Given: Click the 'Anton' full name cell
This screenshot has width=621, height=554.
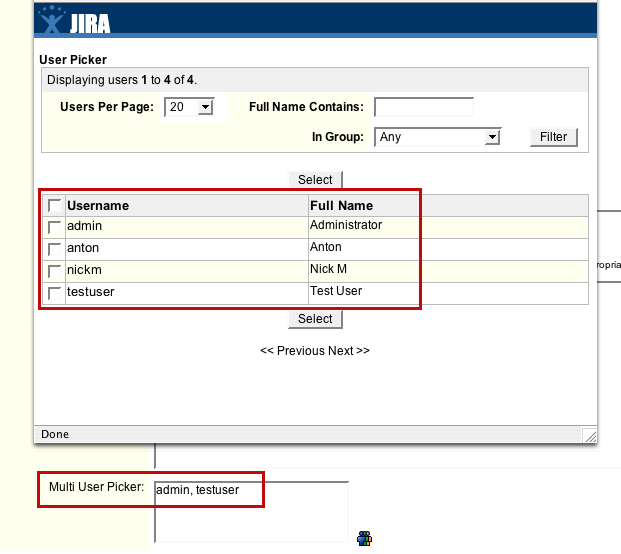Looking at the screenshot, I should pos(448,249).
